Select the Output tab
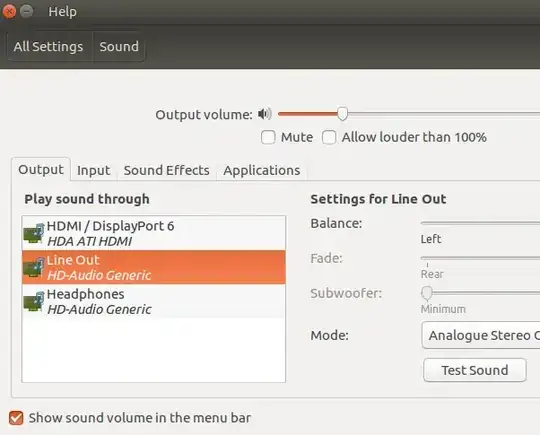This screenshot has width=540, height=435. click(x=41, y=169)
